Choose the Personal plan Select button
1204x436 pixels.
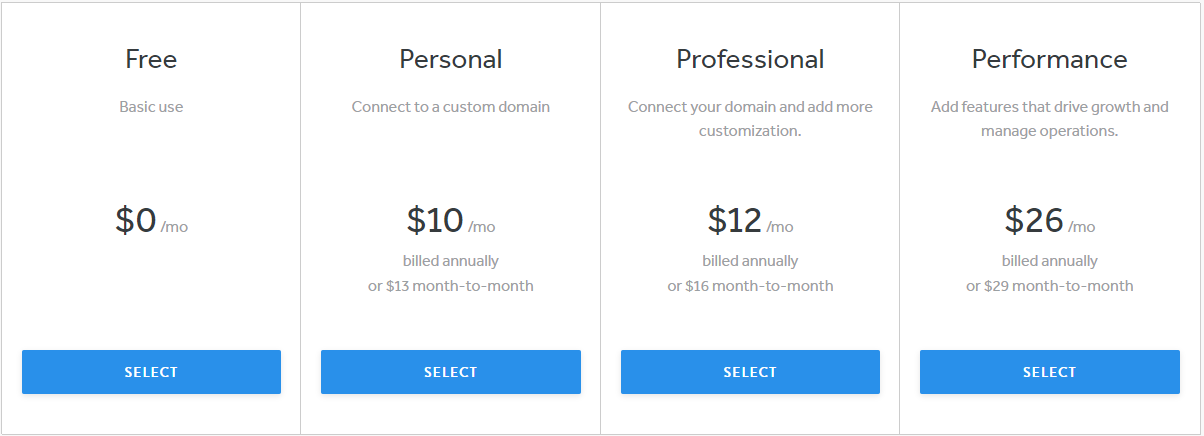click(450, 372)
